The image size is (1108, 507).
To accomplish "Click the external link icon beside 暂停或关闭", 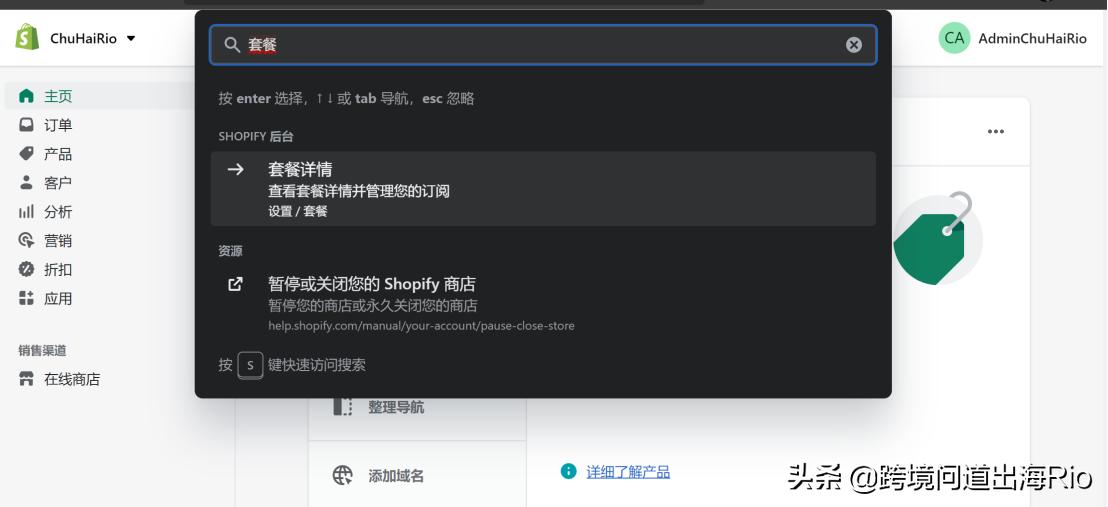I will tap(235, 284).
